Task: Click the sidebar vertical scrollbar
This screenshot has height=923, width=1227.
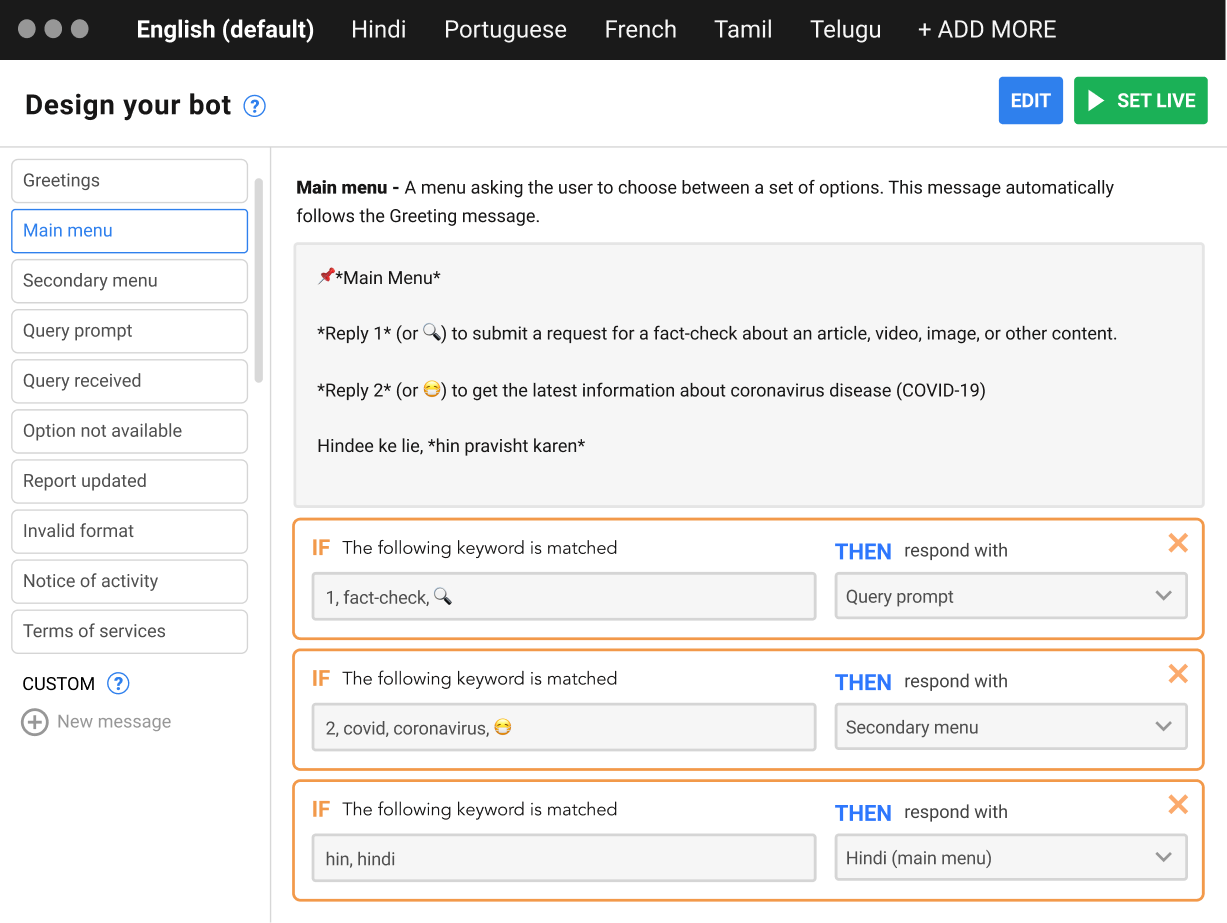Action: (x=259, y=280)
